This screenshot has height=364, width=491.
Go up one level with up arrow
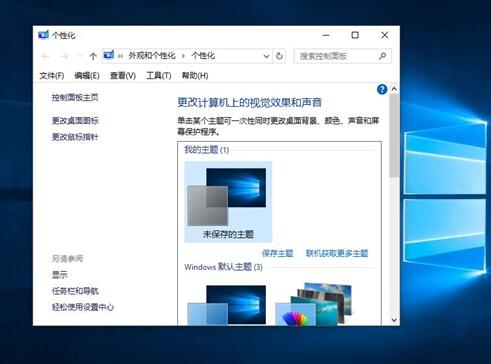tap(93, 56)
